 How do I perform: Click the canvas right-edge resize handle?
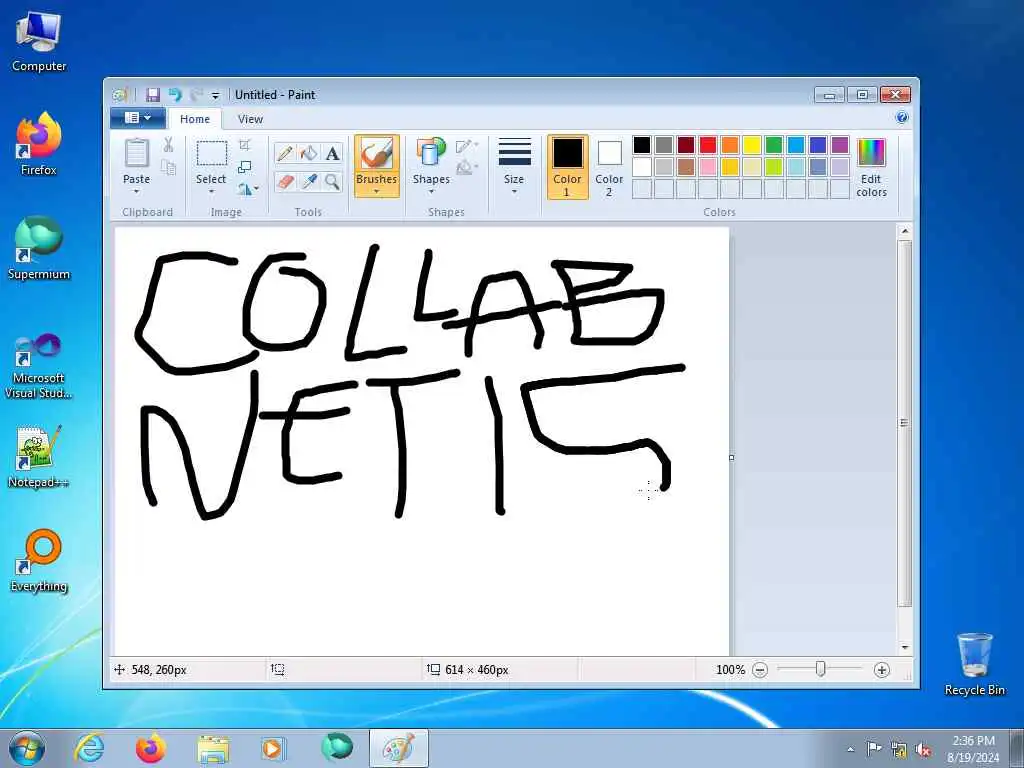[x=731, y=457]
